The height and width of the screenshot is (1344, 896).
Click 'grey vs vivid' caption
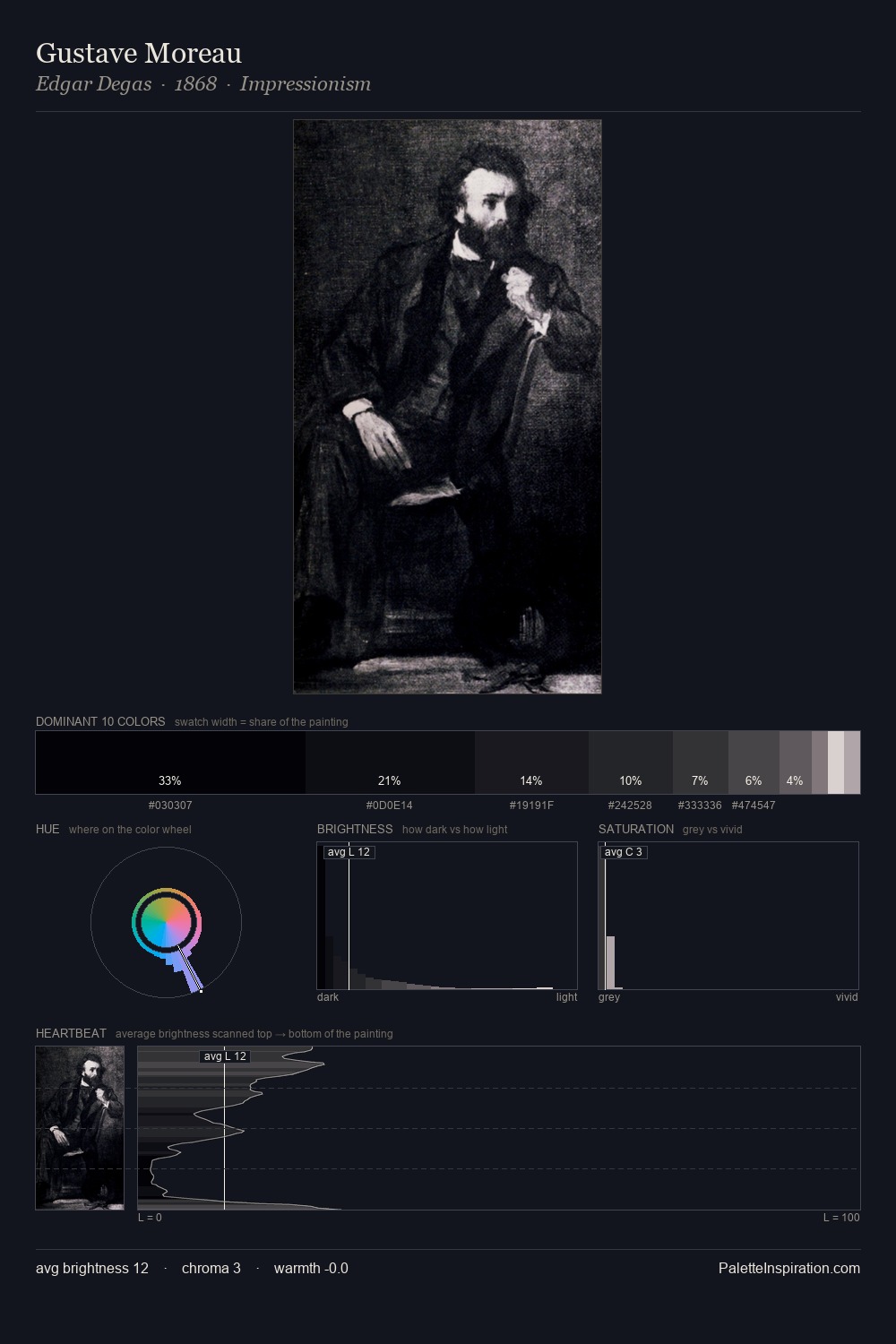[x=712, y=830]
